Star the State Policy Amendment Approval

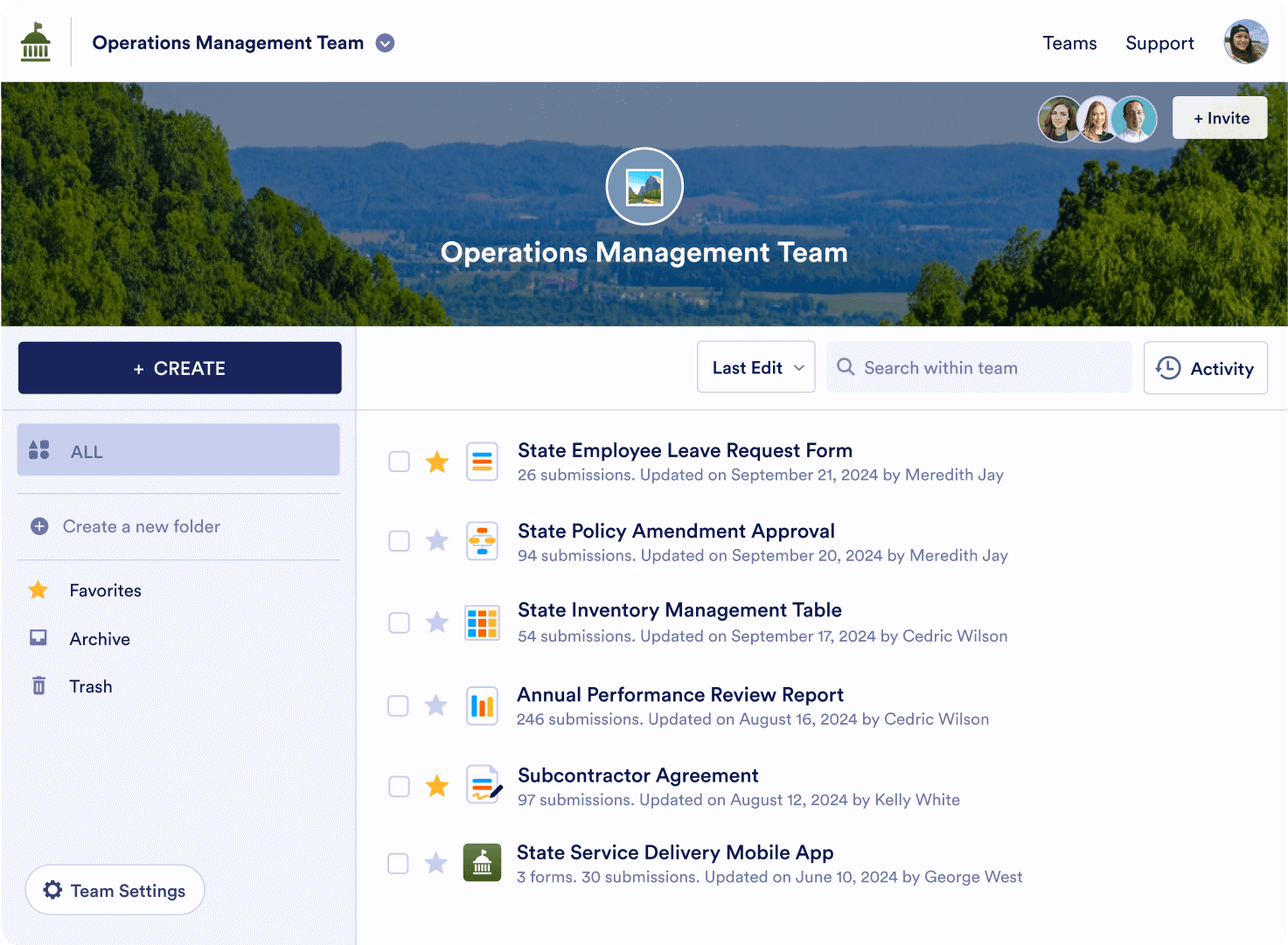point(437,541)
